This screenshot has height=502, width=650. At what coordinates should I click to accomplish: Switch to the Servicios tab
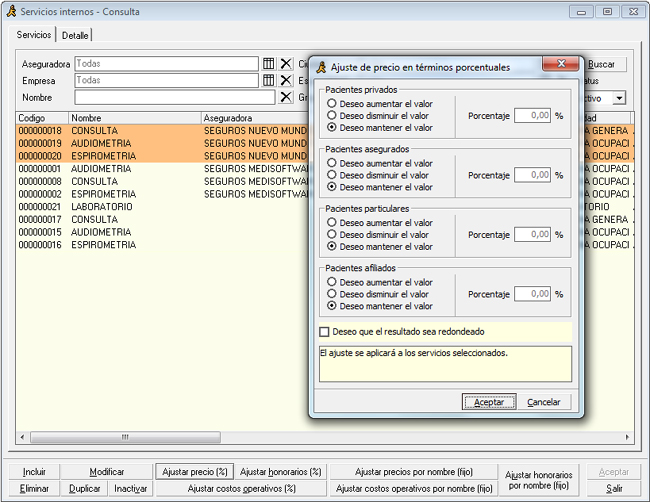(x=34, y=35)
